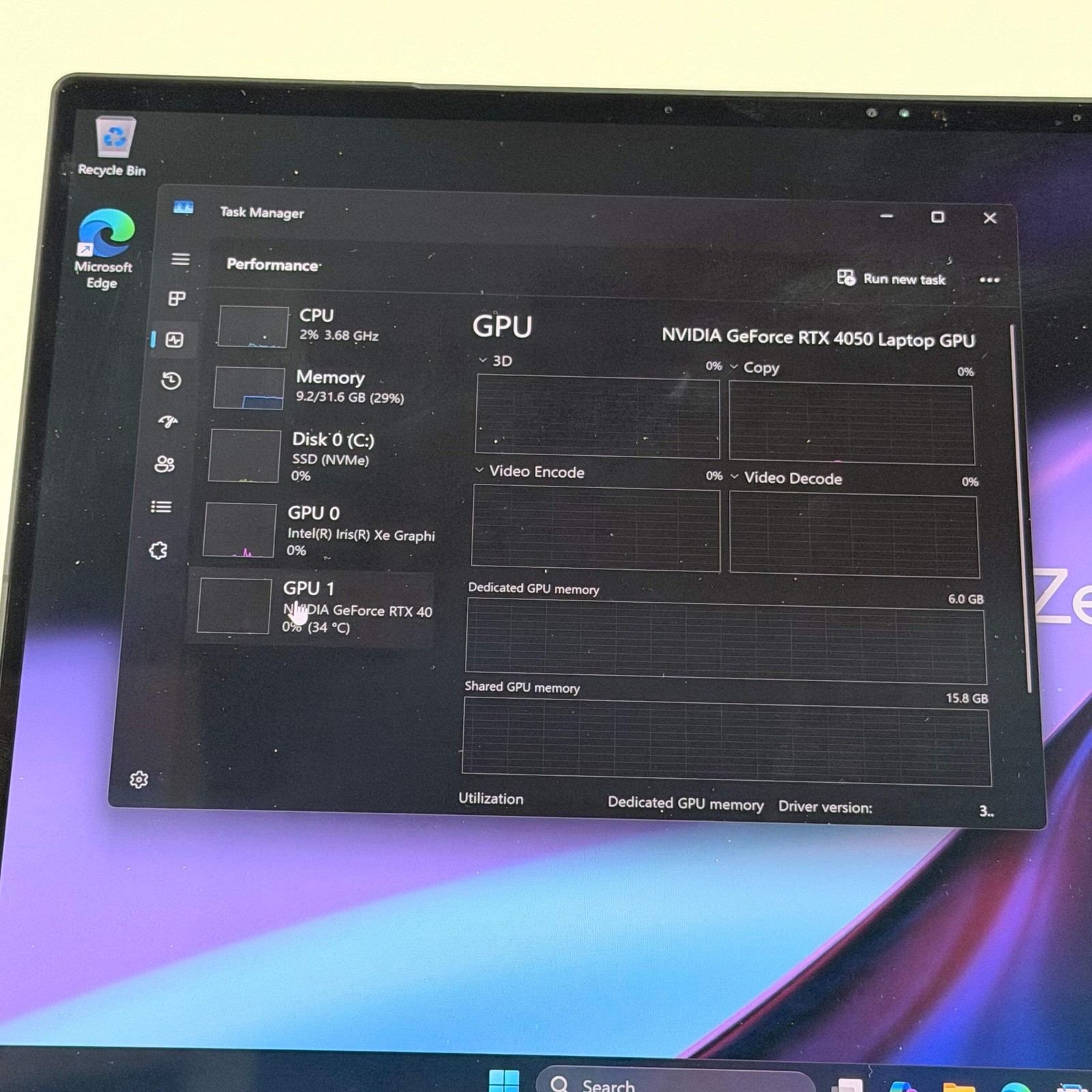Open the Services puzzle icon in sidebar
1092x1092 pixels.
pos(158,550)
